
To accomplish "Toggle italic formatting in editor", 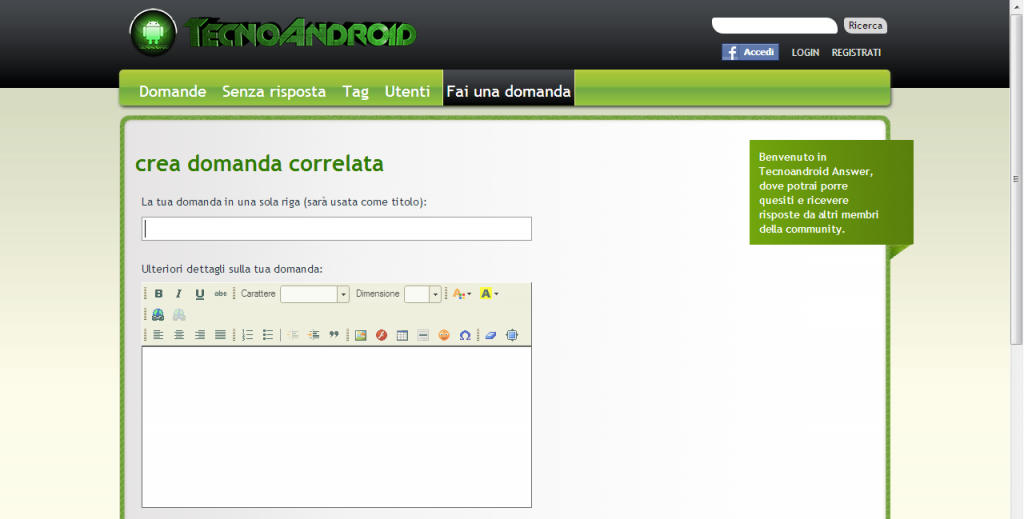I will [179, 294].
